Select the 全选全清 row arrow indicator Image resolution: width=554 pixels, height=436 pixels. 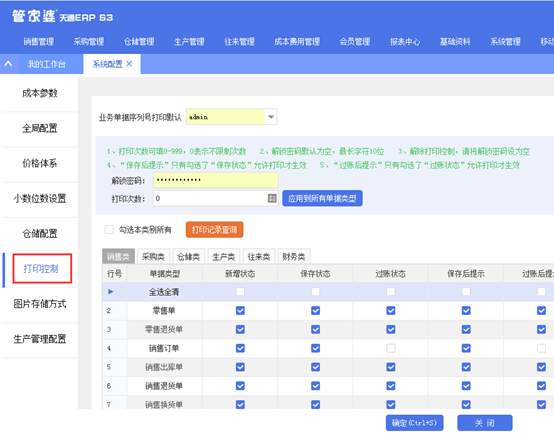click(111, 291)
